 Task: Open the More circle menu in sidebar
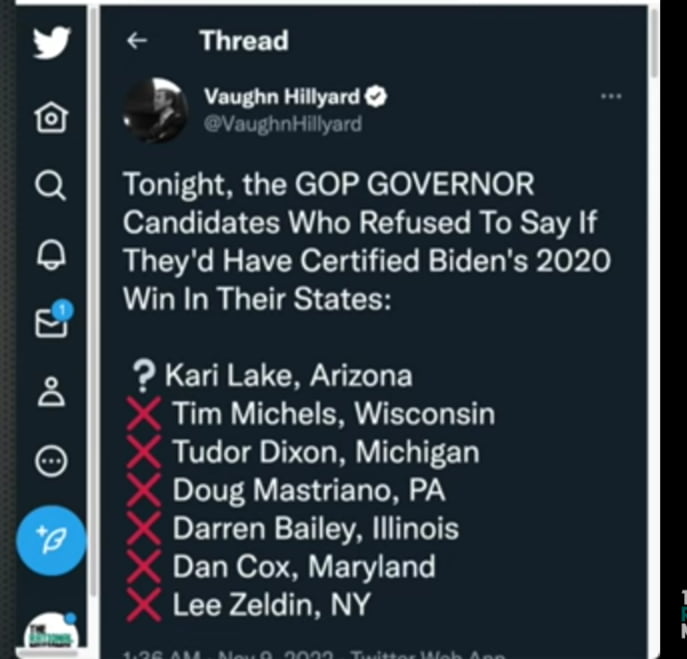[50, 459]
